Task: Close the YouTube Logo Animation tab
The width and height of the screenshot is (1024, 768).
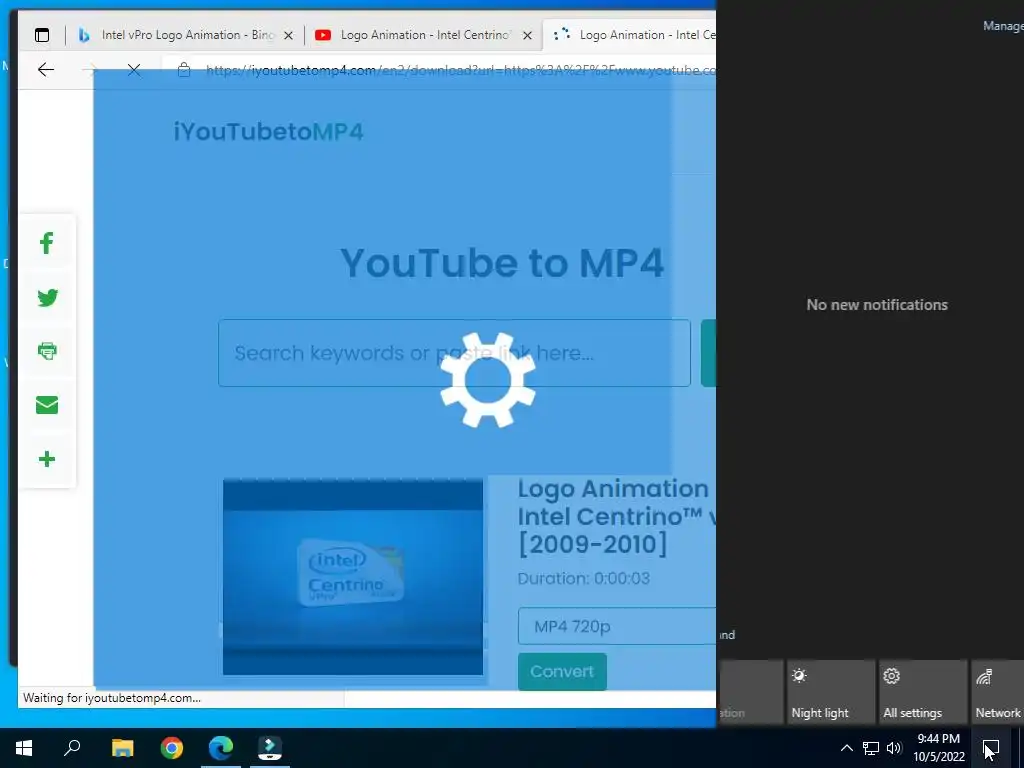Action: [x=527, y=35]
